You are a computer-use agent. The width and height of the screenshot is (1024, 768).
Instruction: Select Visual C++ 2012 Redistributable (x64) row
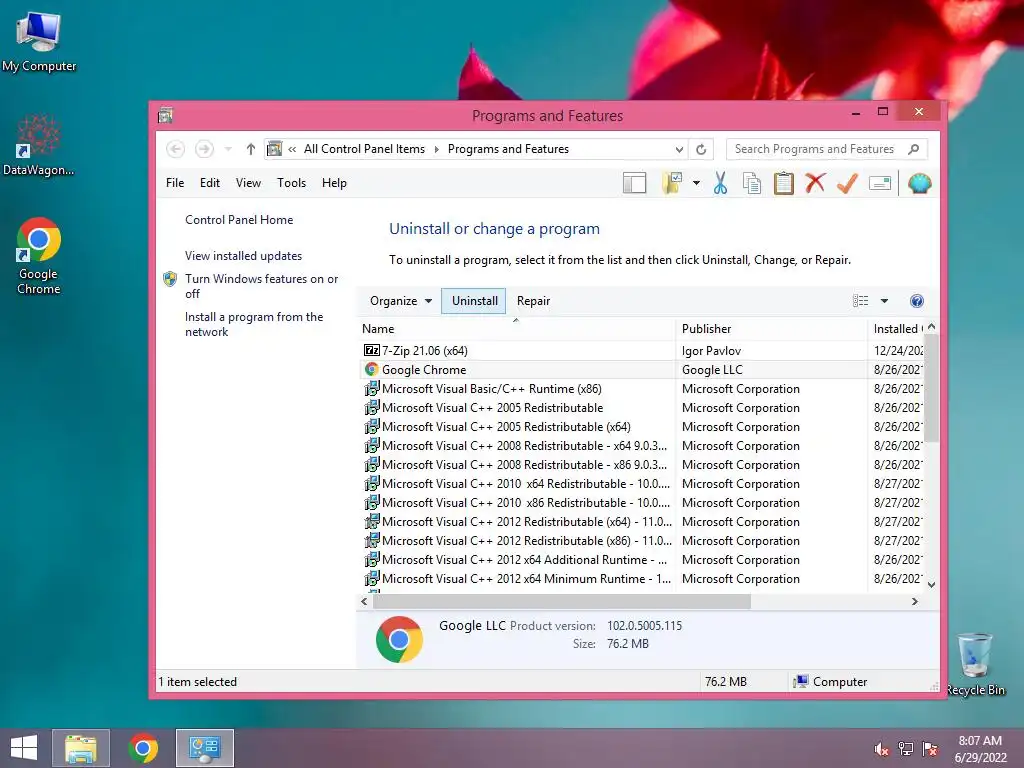tap(643, 522)
